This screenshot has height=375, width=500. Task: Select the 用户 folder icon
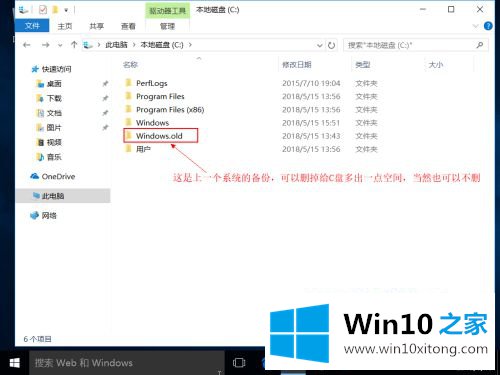[128, 148]
